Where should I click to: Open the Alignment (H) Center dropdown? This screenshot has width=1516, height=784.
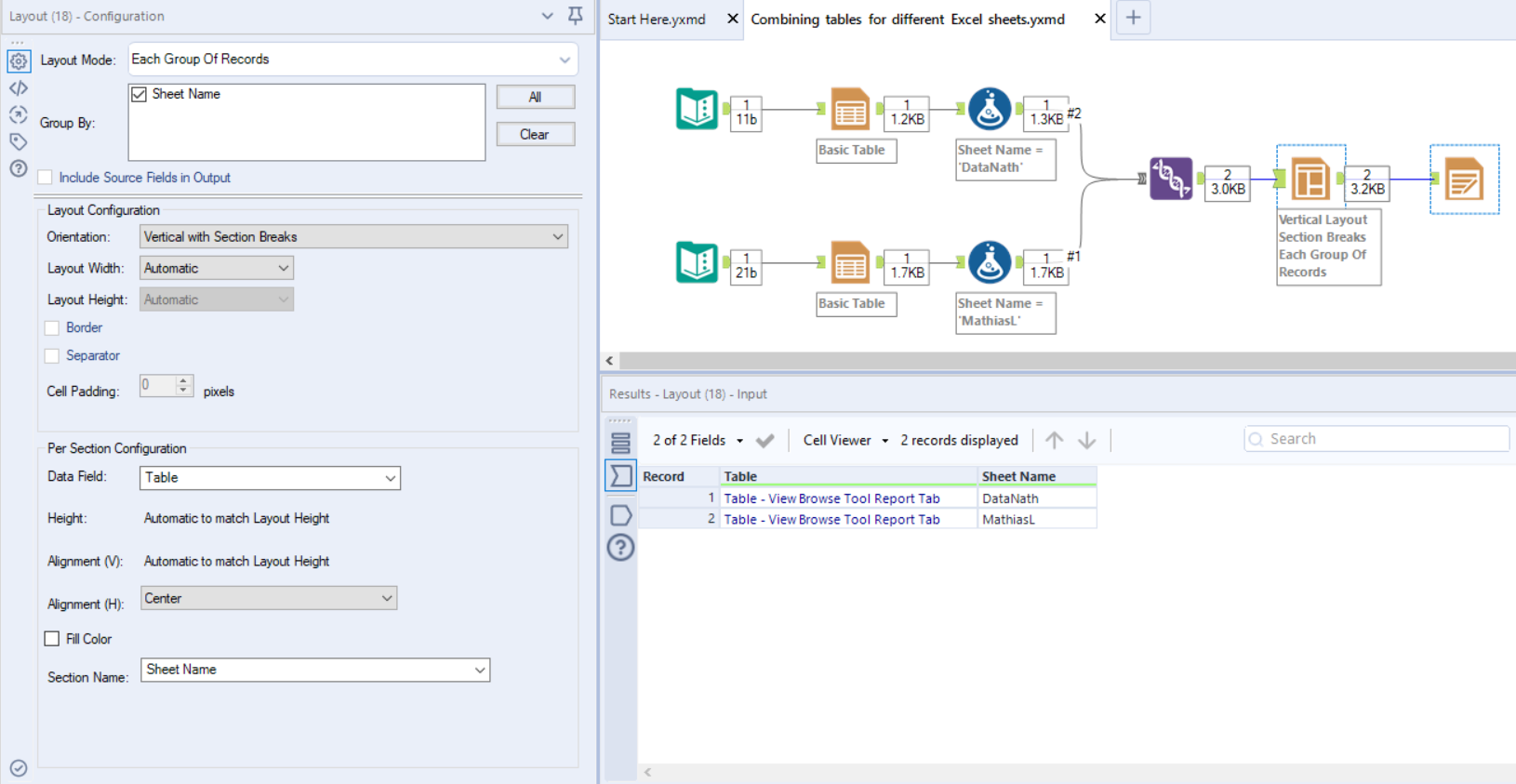[269, 599]
